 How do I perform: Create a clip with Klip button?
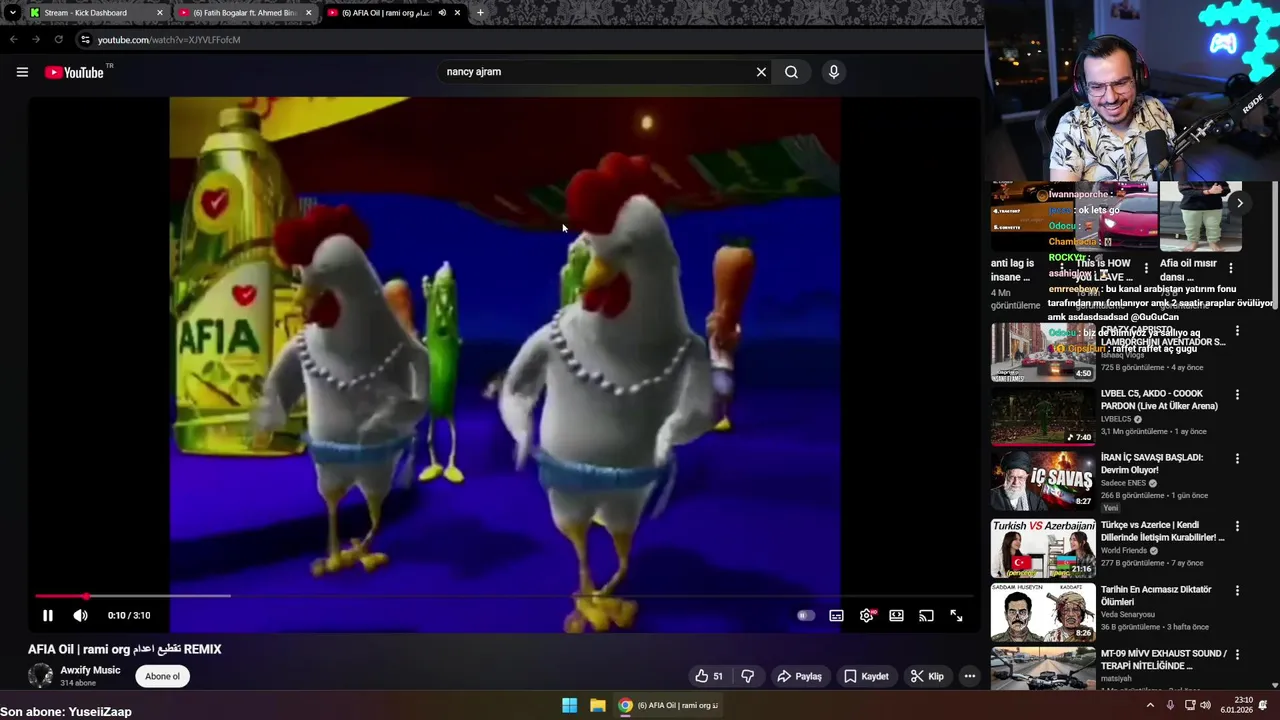coord(927,676)
